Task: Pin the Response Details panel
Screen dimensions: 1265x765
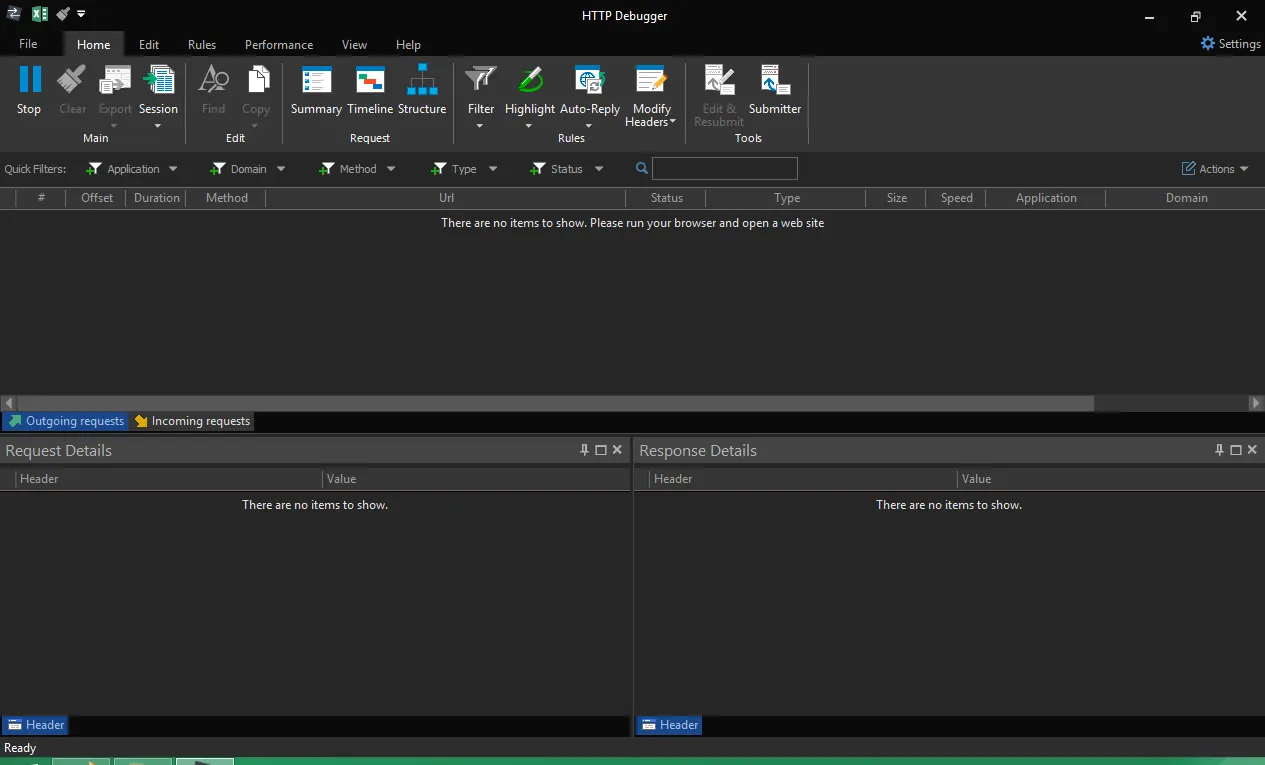Action: pos(1220,450)
